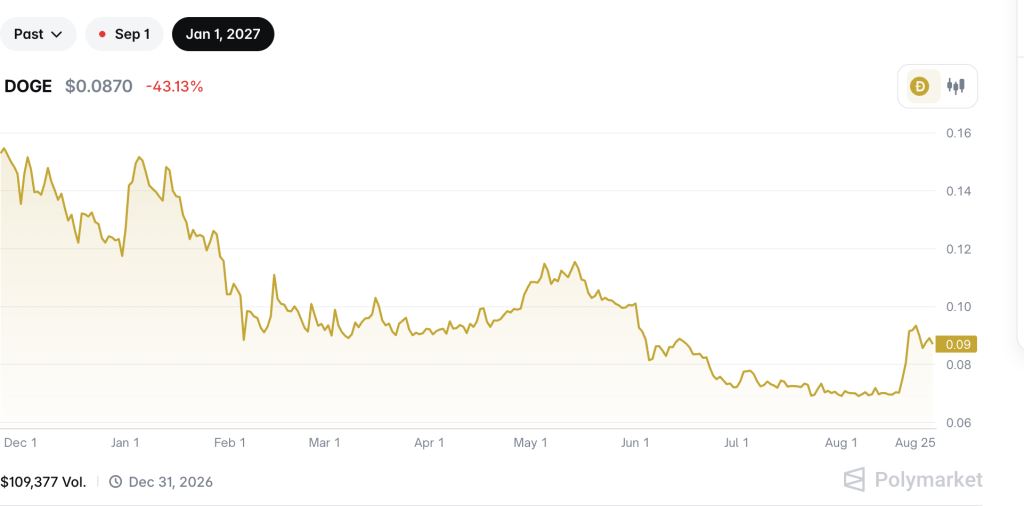The image size is (1024, 506).
Task: Switch to candlestick chart view
Action: click(x=955, y=86)
